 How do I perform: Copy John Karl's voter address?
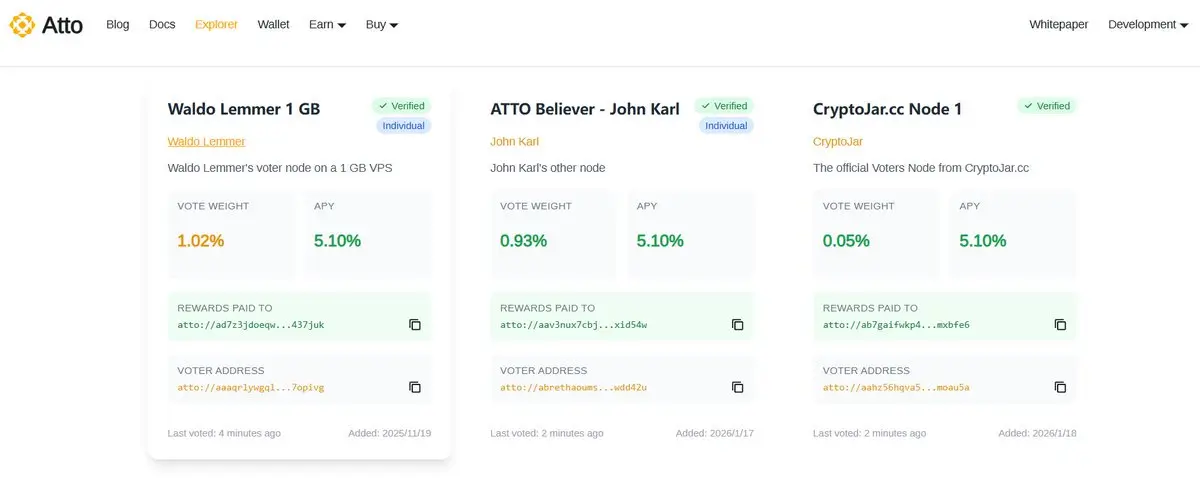[738, 387]
